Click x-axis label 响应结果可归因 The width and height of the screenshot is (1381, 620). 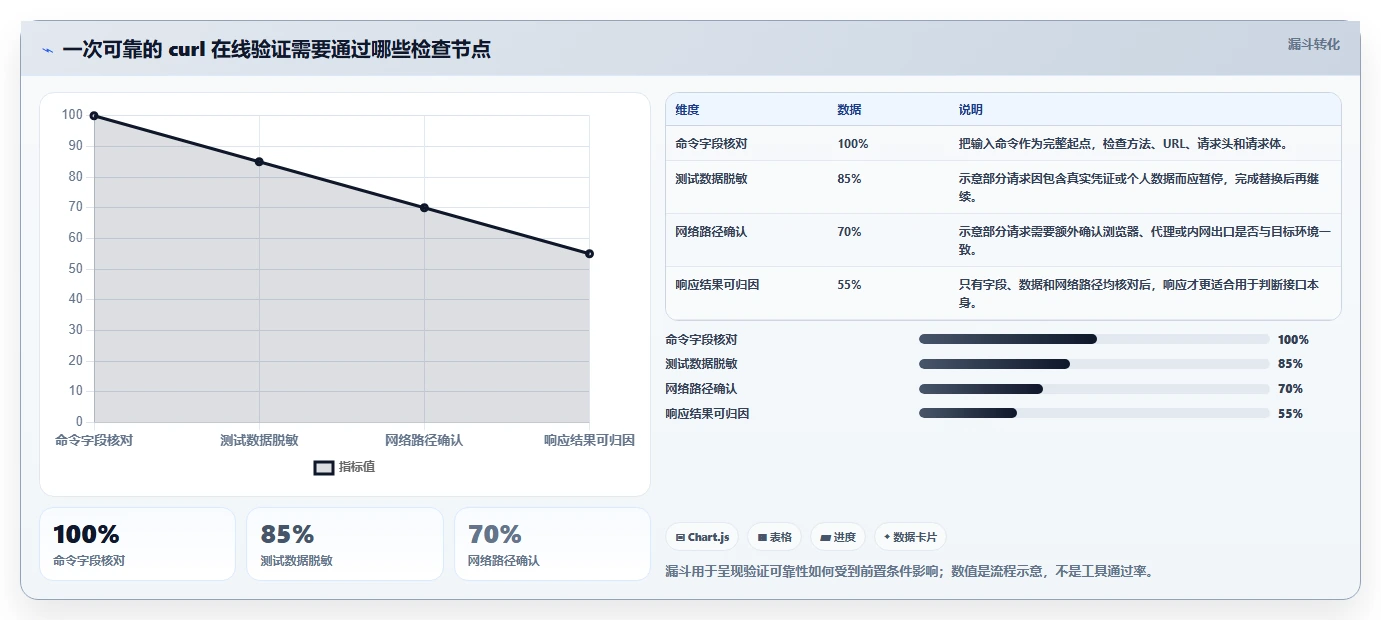tap(589, 440)
